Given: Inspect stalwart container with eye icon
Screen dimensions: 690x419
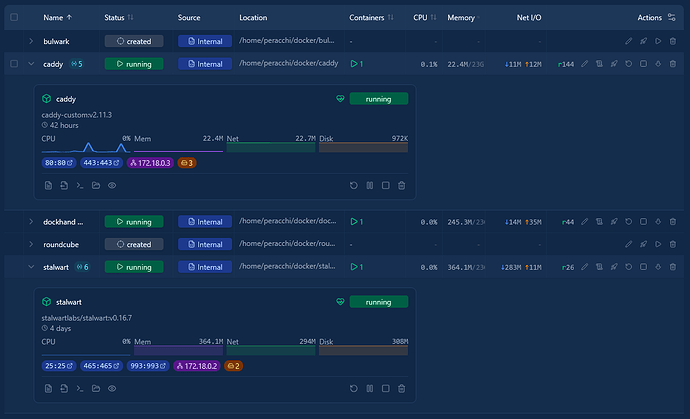Looking at the screenshot, I should pos(112,388).
